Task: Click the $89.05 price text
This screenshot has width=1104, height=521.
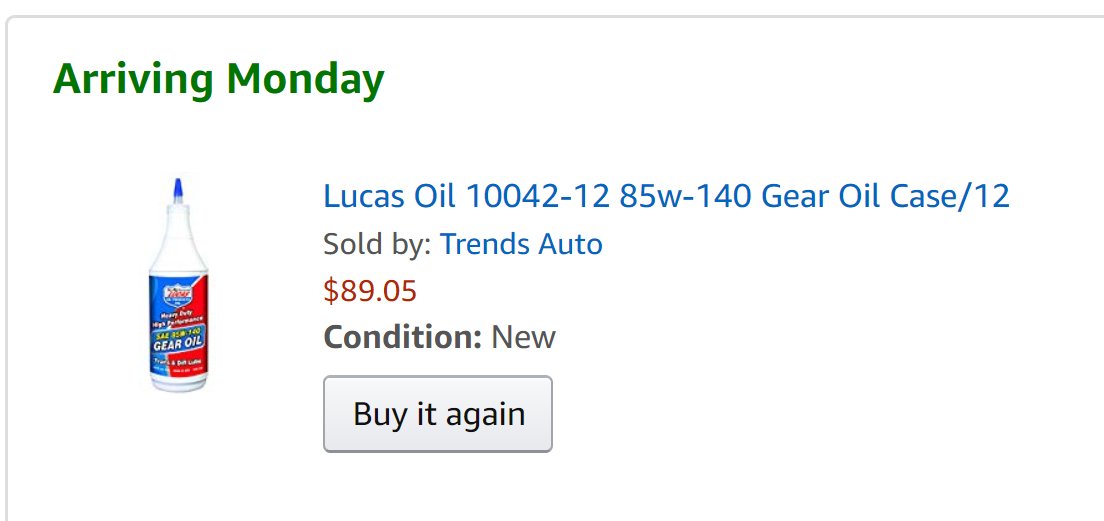Action: [x=370, y=291]
